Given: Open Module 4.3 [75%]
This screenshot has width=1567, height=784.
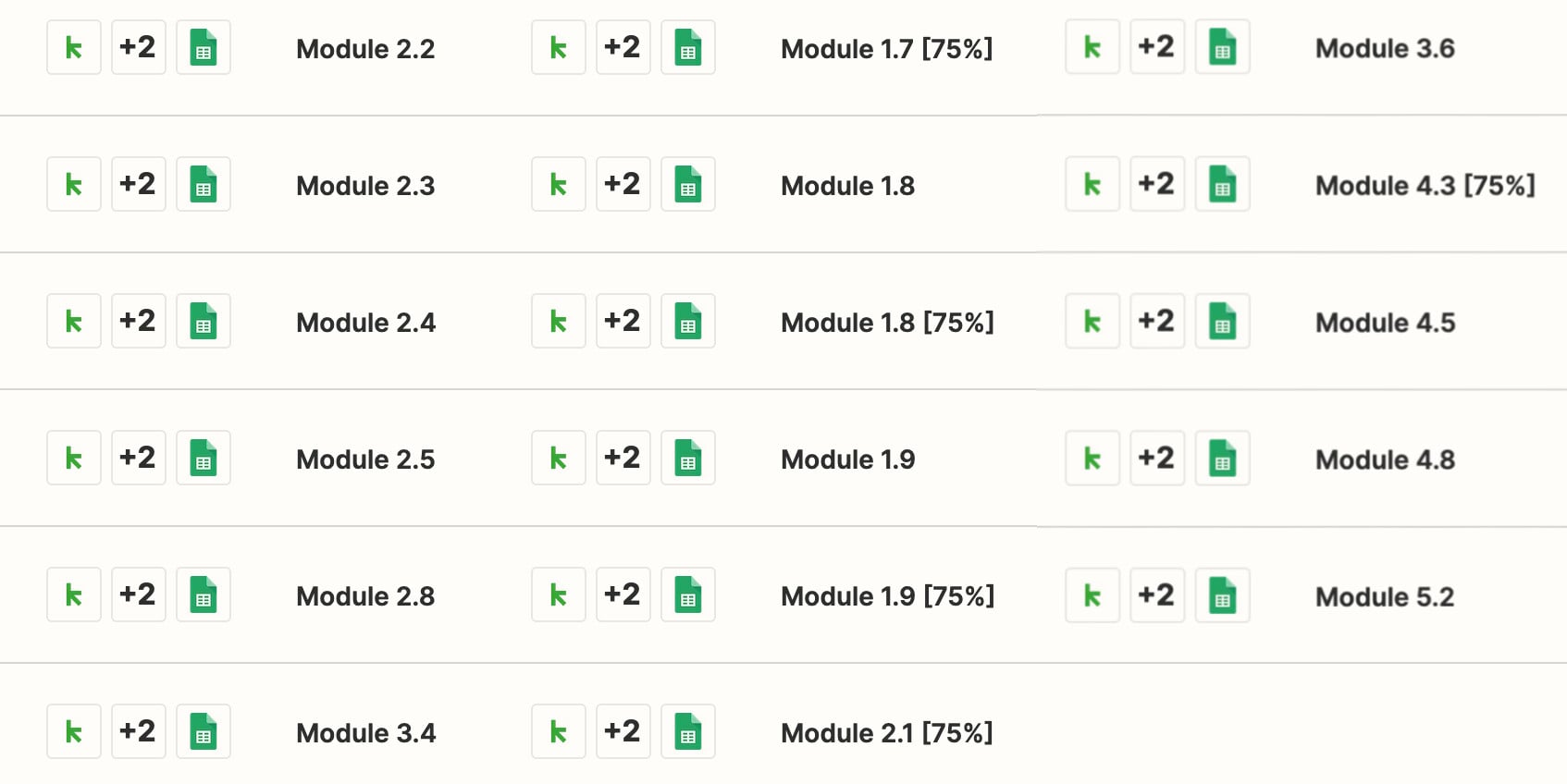Looking at the screenshot, I should click(x=1425, y=185).
